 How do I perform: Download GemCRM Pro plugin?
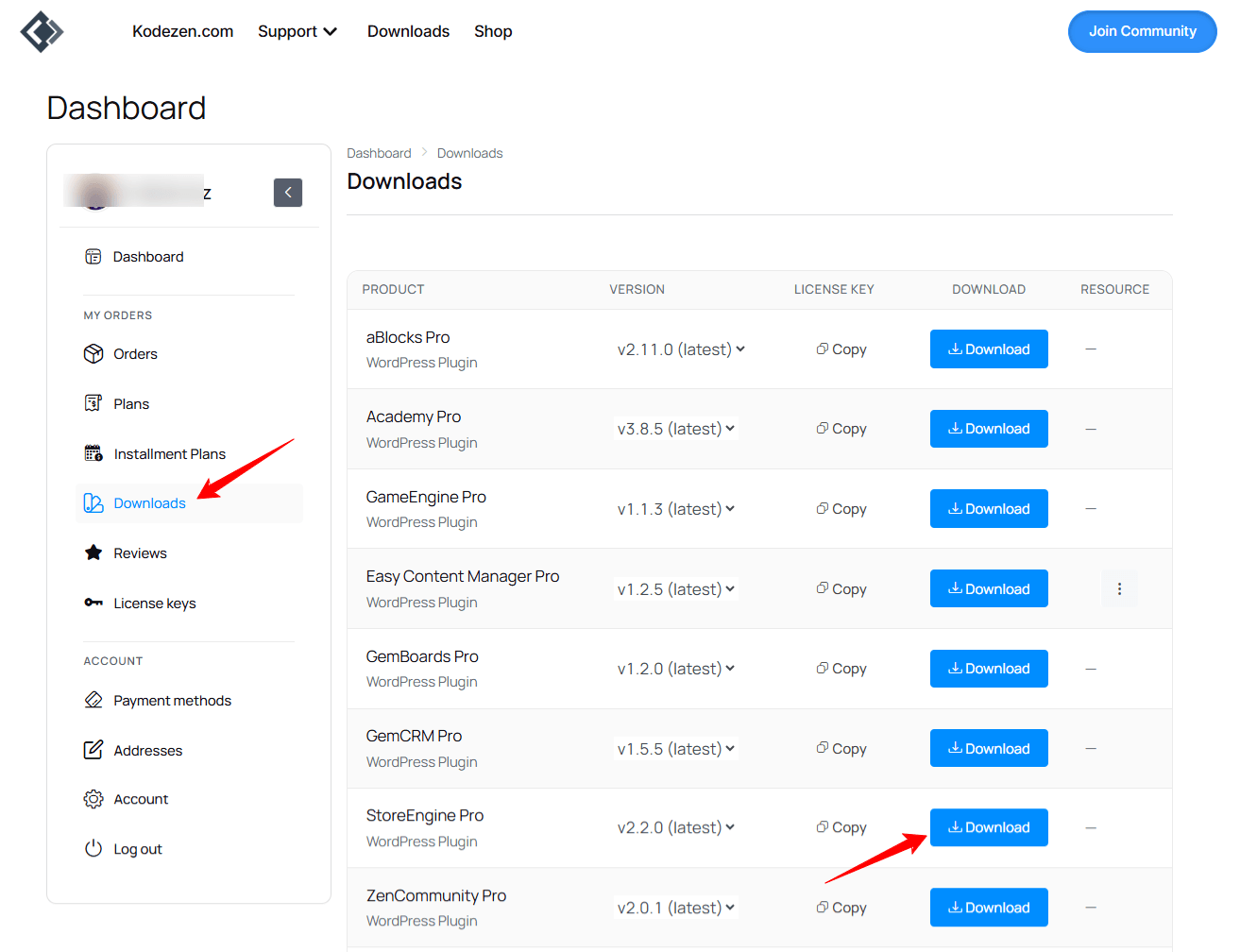(989, 749)
